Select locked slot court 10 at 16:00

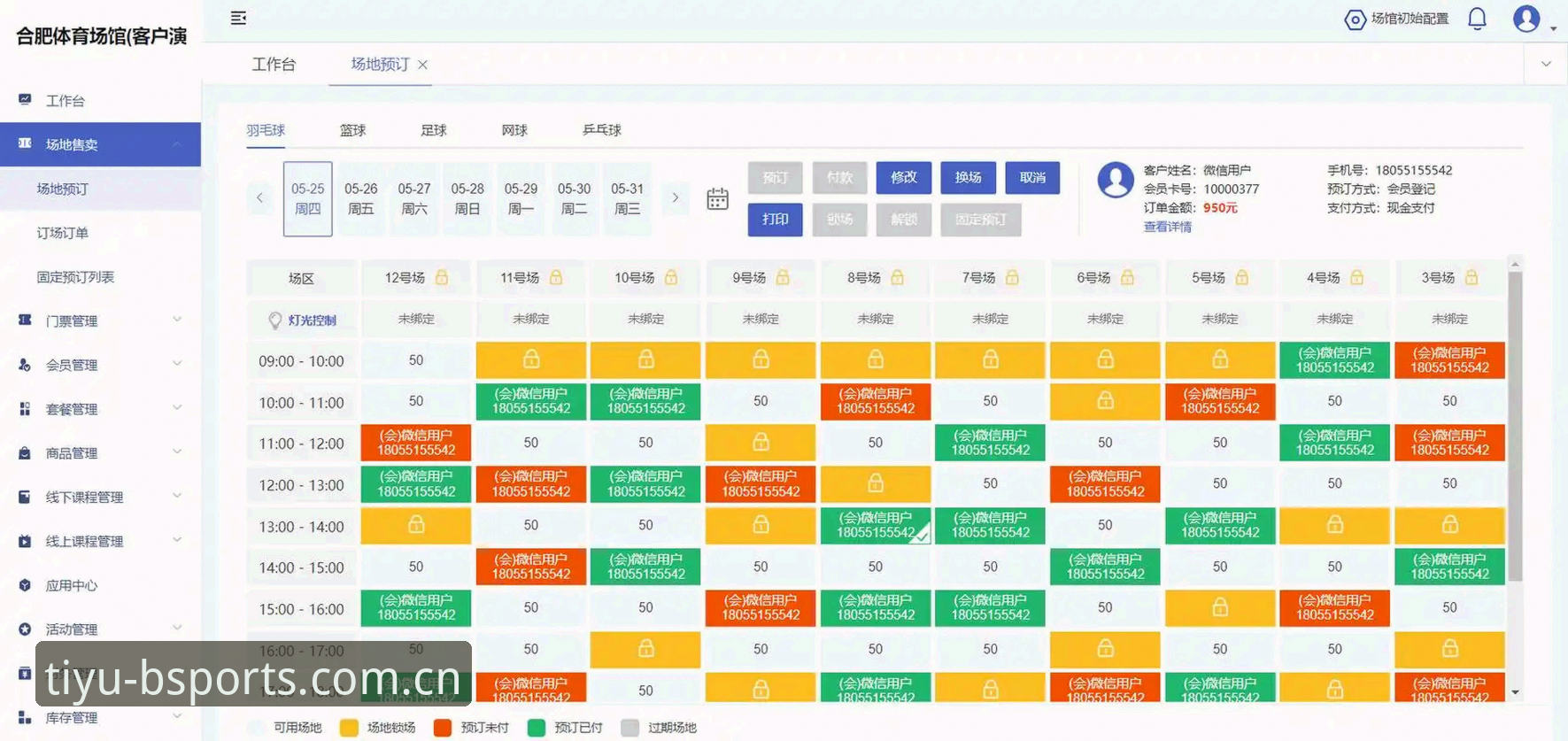coord(645,649)
